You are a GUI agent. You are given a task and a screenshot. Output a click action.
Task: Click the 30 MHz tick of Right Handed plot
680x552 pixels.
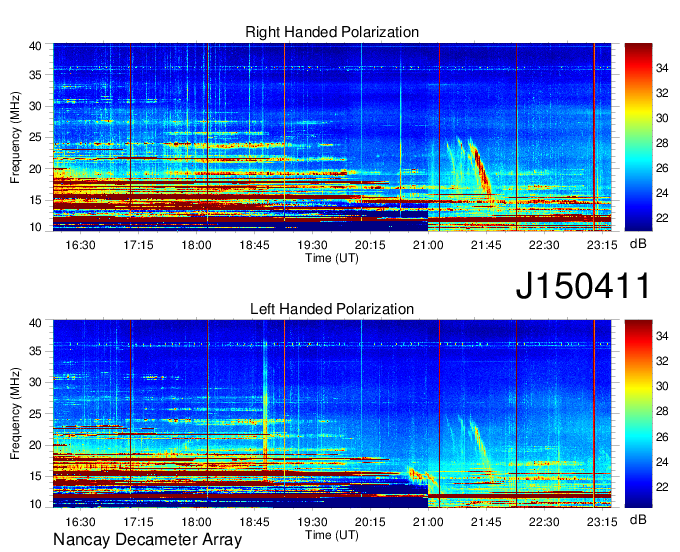(35, 106)
